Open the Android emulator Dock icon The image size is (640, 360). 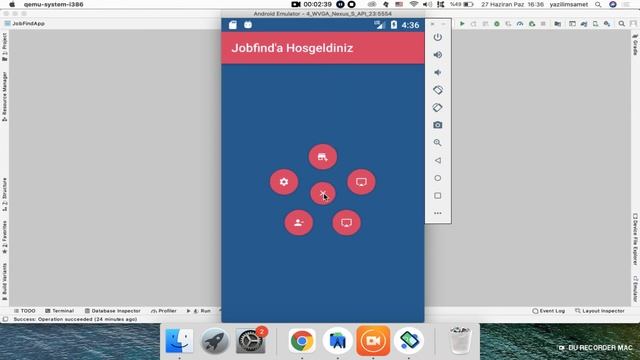(409, 340)
